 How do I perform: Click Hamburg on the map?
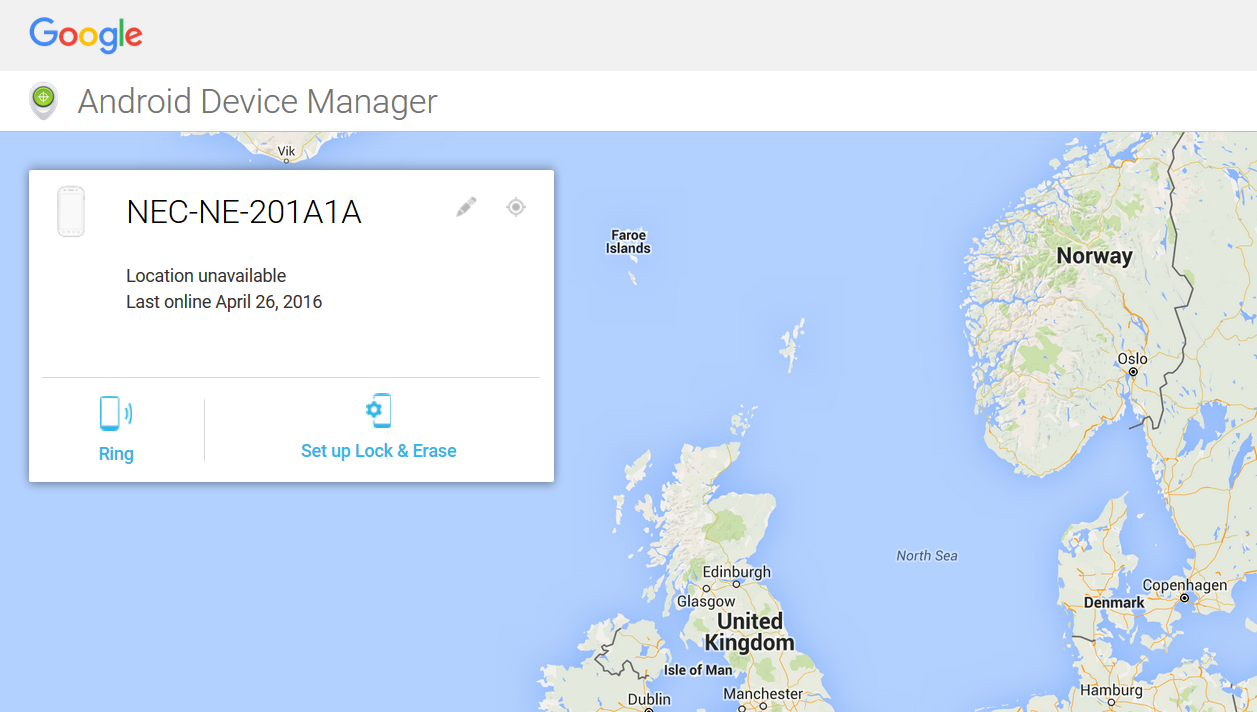pos(1111,691)
